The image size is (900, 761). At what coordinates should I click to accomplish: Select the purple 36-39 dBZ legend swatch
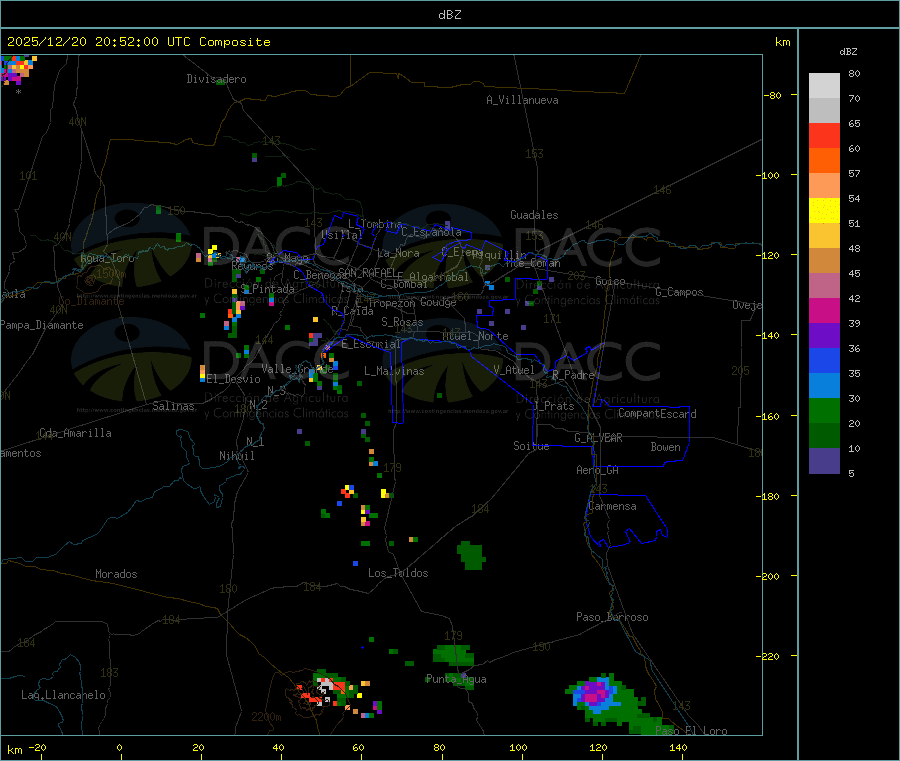pos(824,335)
